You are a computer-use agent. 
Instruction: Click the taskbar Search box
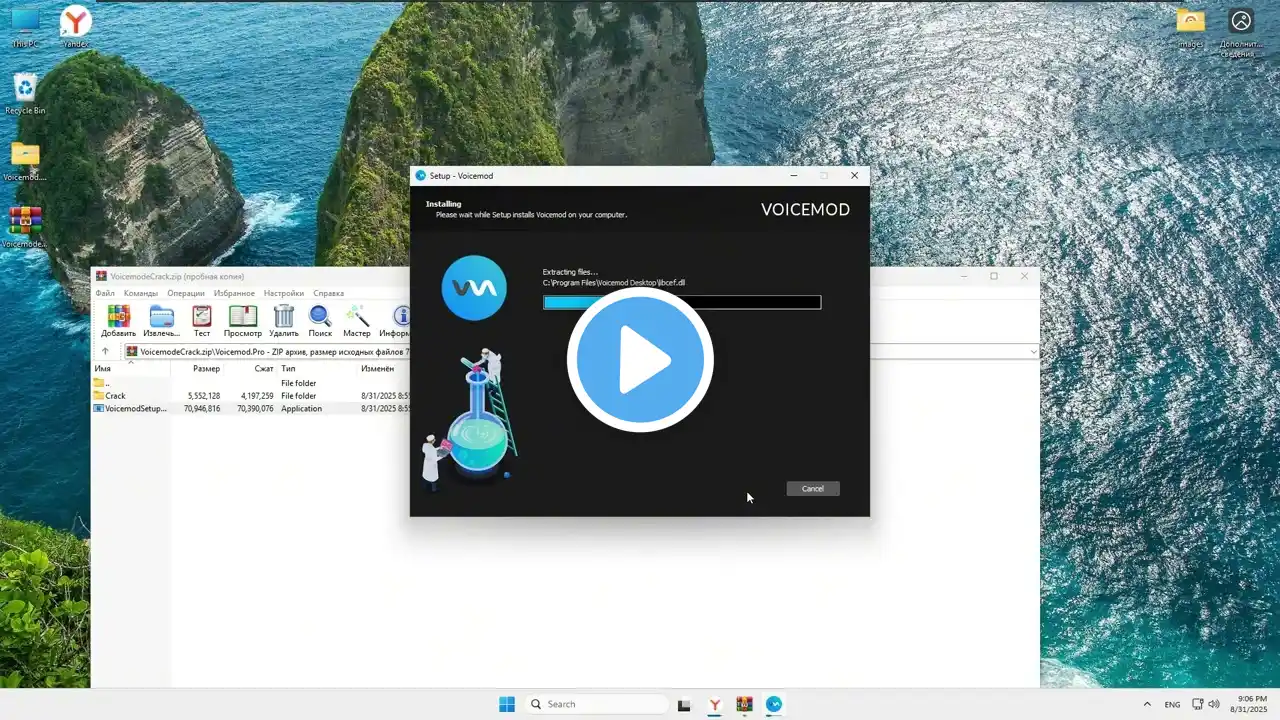(x=597, y=704)
